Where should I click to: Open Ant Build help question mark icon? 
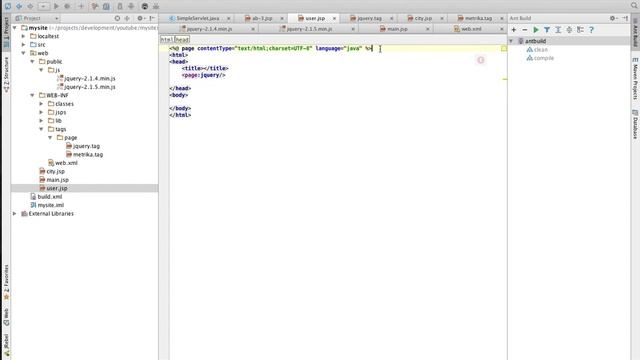tap(591, 30)
